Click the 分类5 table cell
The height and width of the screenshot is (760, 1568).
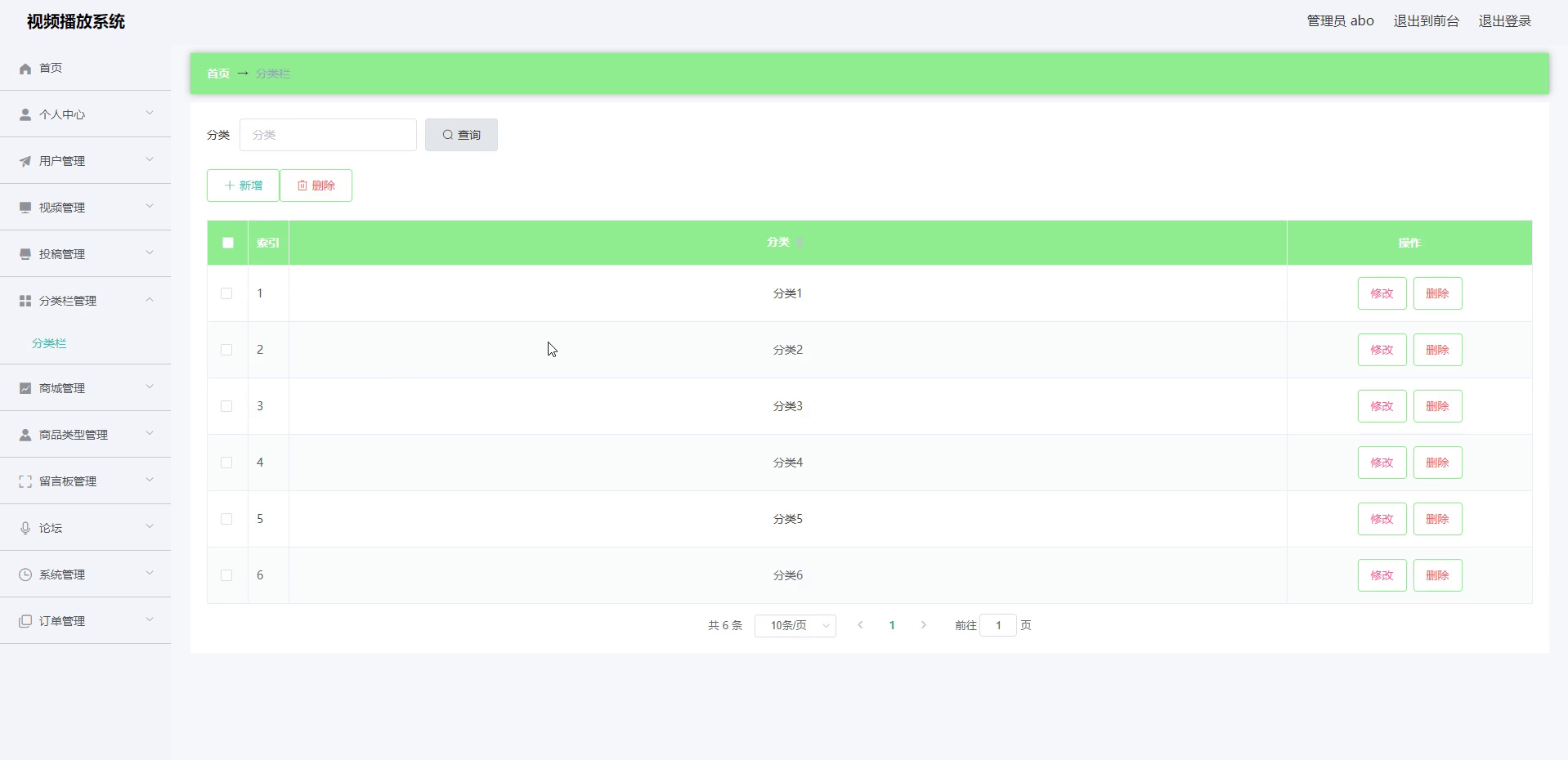(x=787, y=519)
